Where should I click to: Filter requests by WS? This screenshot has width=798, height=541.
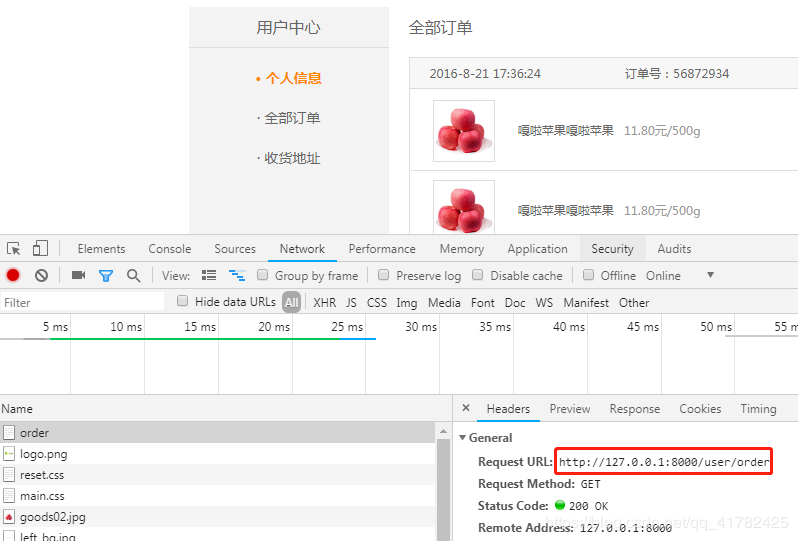pyautogui.click(x=544, y=302)
